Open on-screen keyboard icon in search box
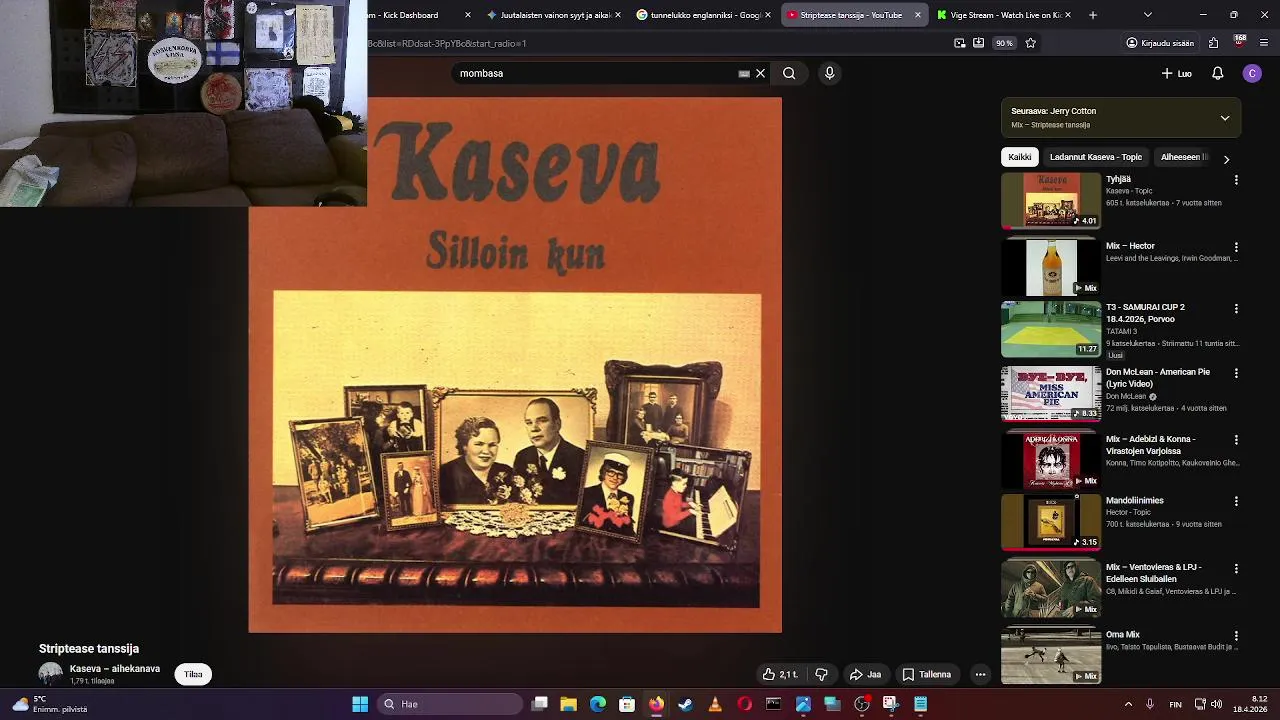This screenshot has width=1280, height=720. click(744, 73)
